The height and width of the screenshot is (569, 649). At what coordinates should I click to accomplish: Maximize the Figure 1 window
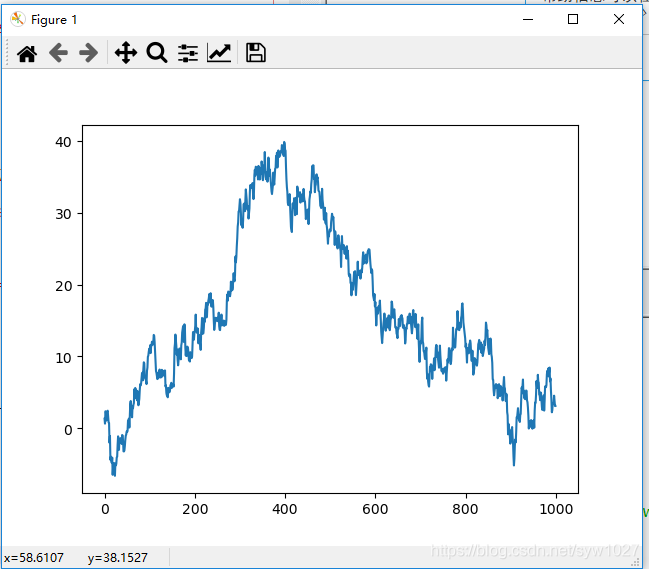(x=573, y=19)
